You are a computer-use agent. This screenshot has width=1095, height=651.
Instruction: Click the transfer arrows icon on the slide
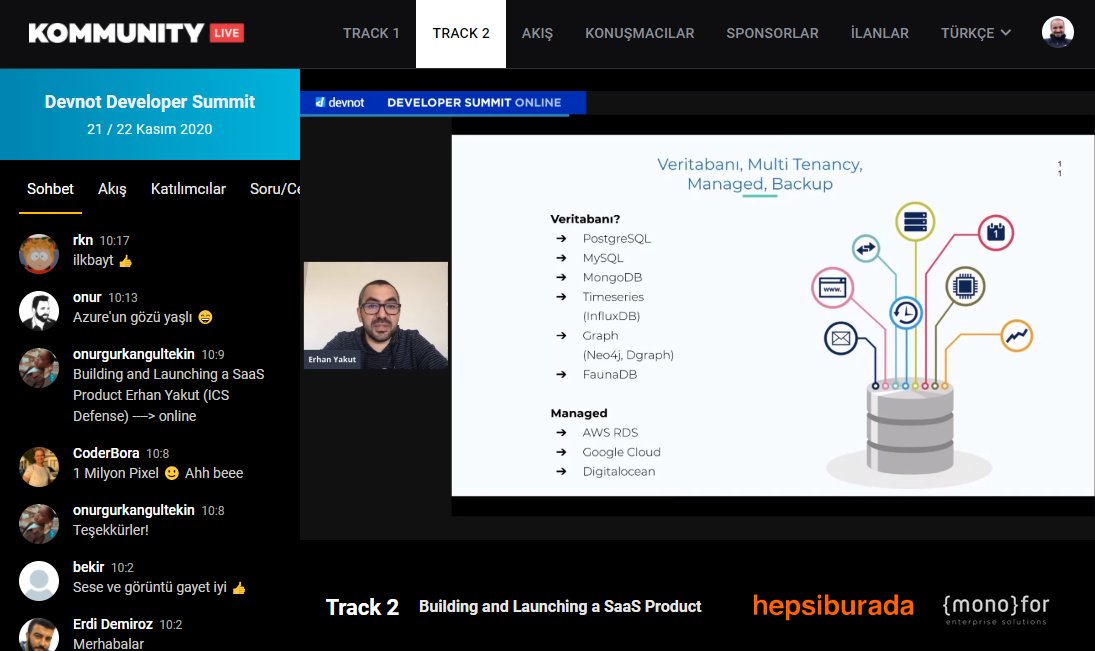[866, 248]
